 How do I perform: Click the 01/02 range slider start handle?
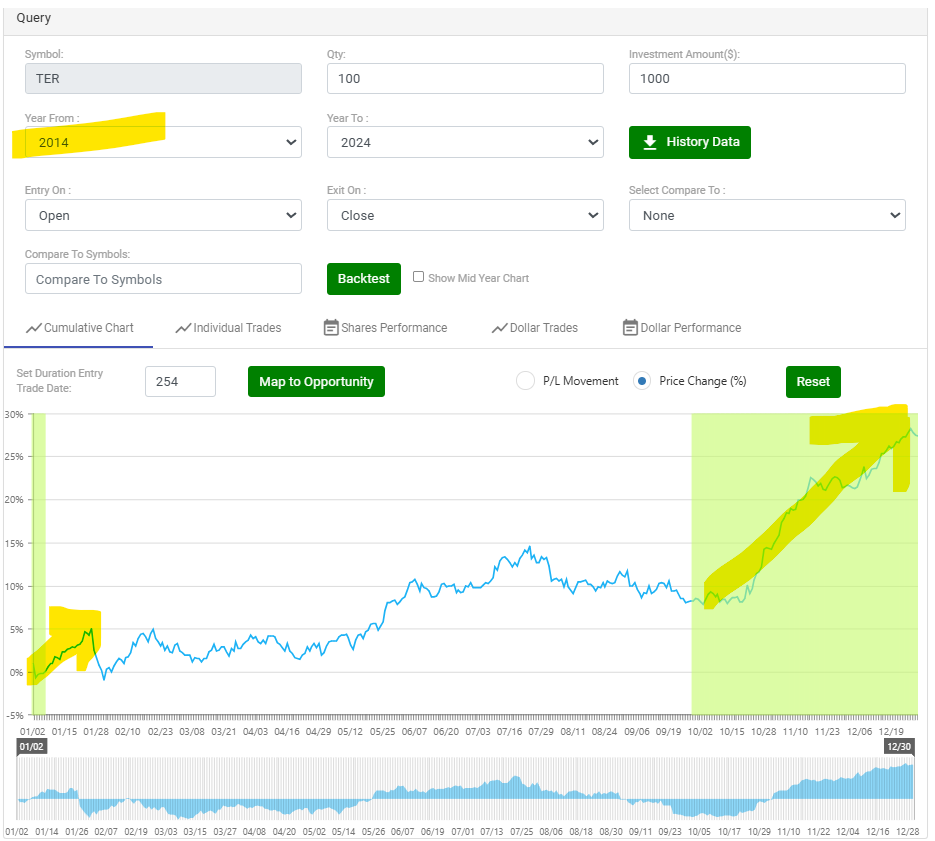tap(32, 747)
